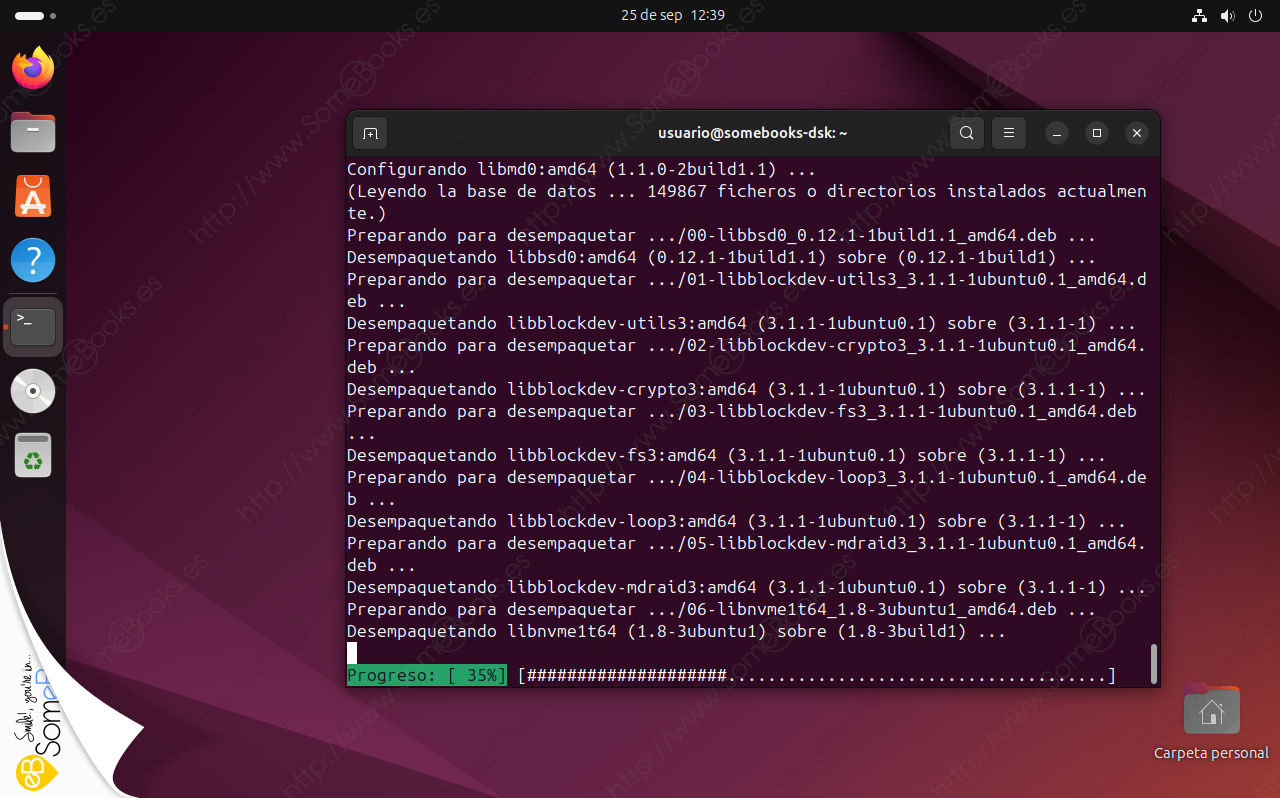
Task: Click the terminal title usuario@somebooks-dsk
Action: pos(752,133)
